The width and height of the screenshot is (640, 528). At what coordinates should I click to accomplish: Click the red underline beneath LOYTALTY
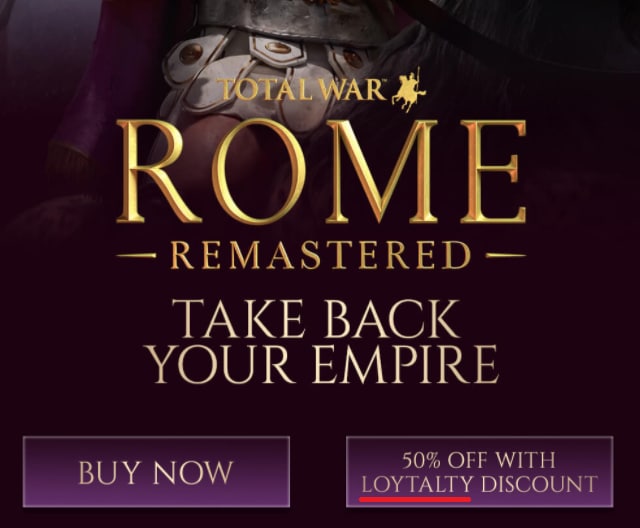tap(415, 498)
